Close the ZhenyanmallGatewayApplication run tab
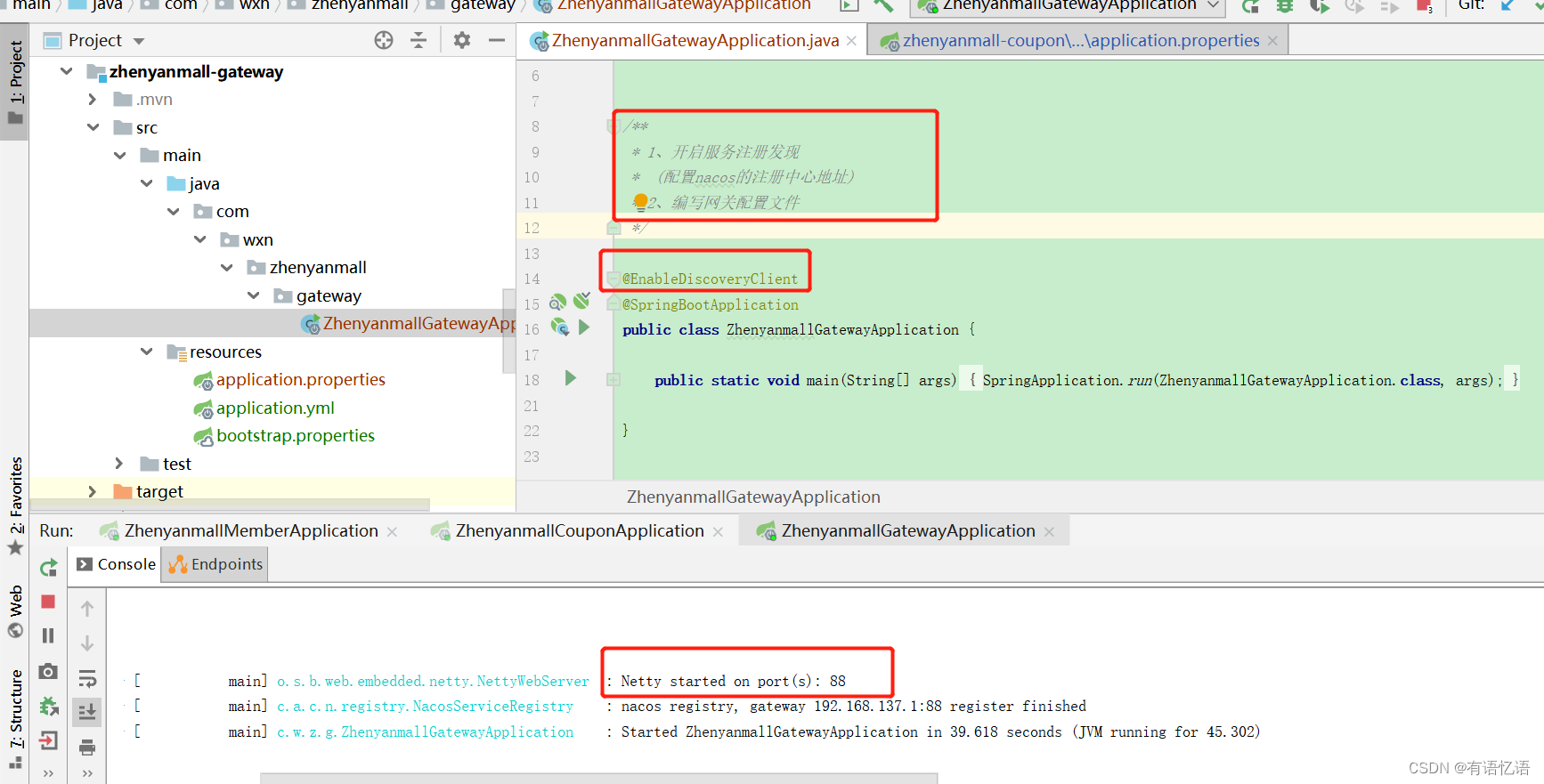This screenshot has height=784, width=1544. tap(1049, 531)
